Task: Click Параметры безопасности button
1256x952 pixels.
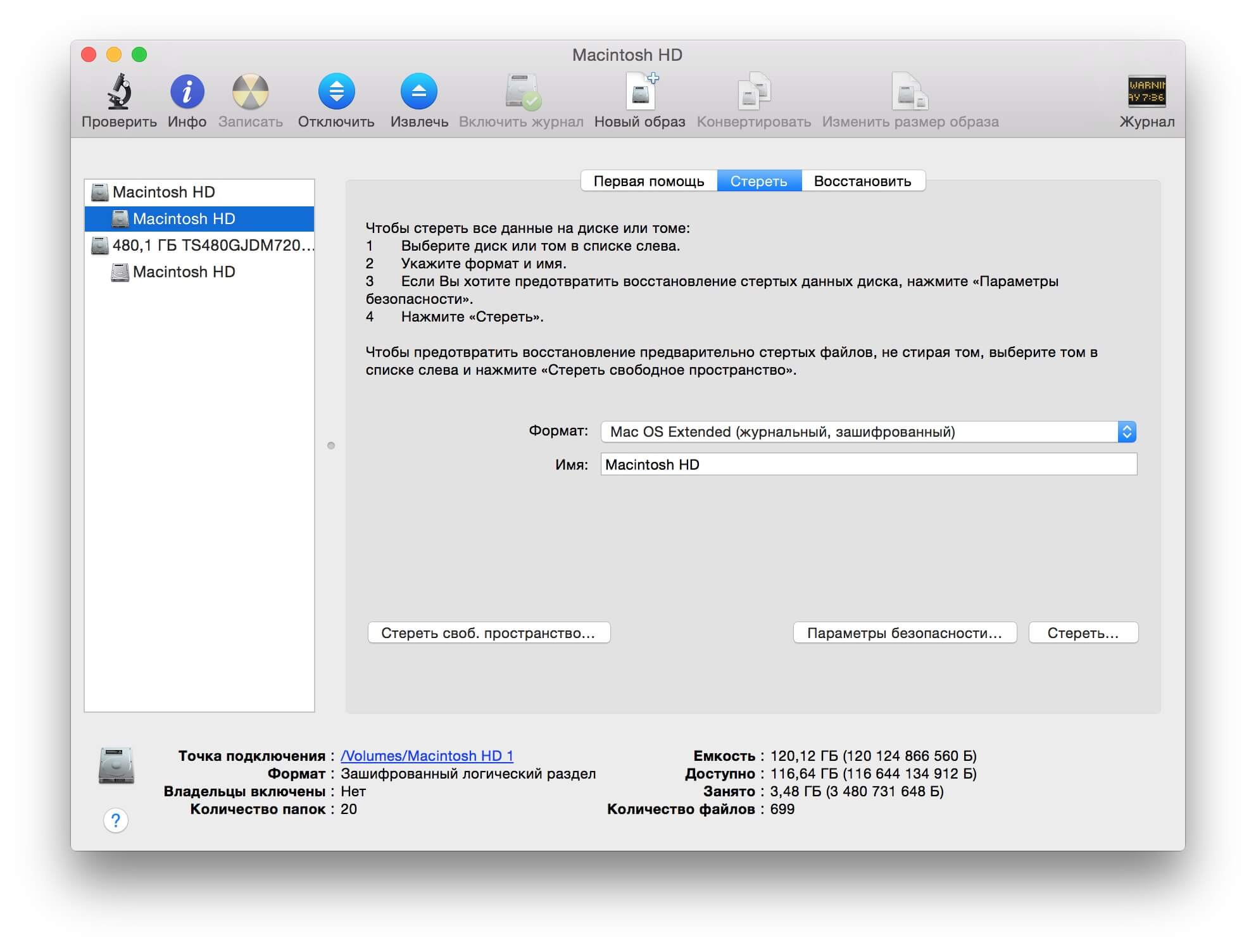Action: (x=905, y=633)
